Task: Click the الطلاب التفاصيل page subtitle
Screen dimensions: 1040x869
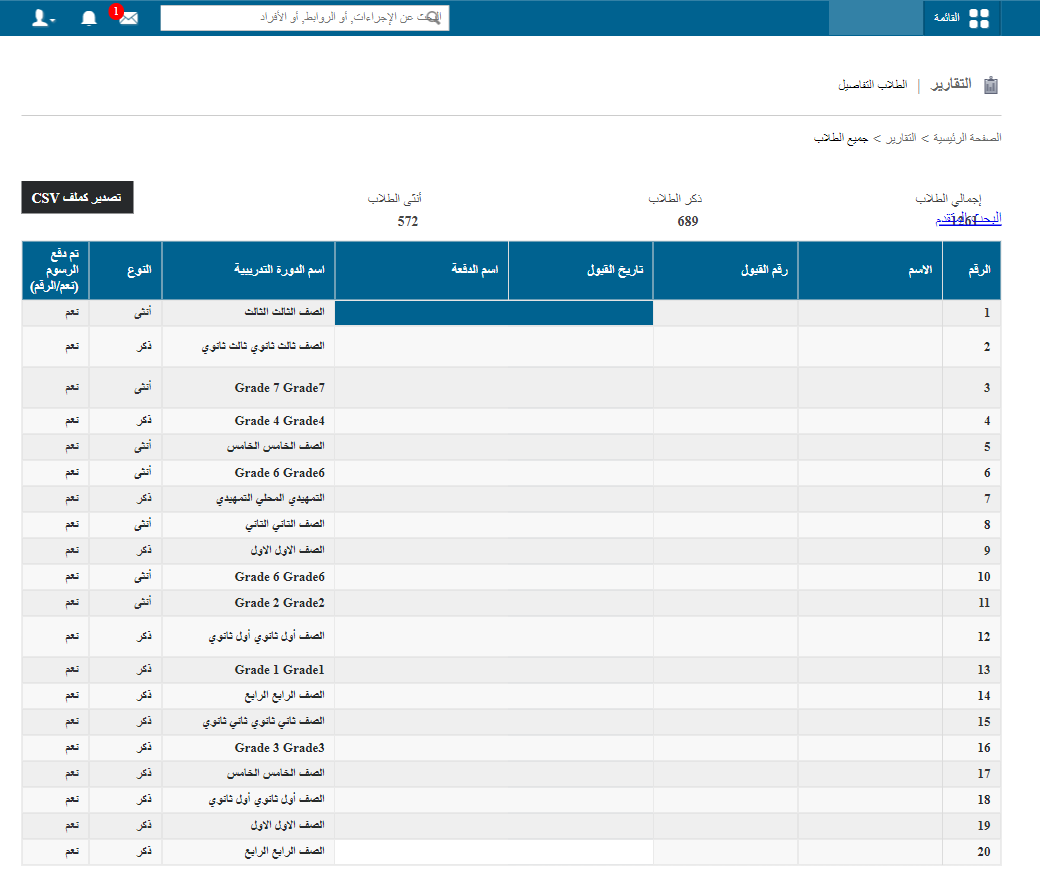Action: click(x=873, y=85)
